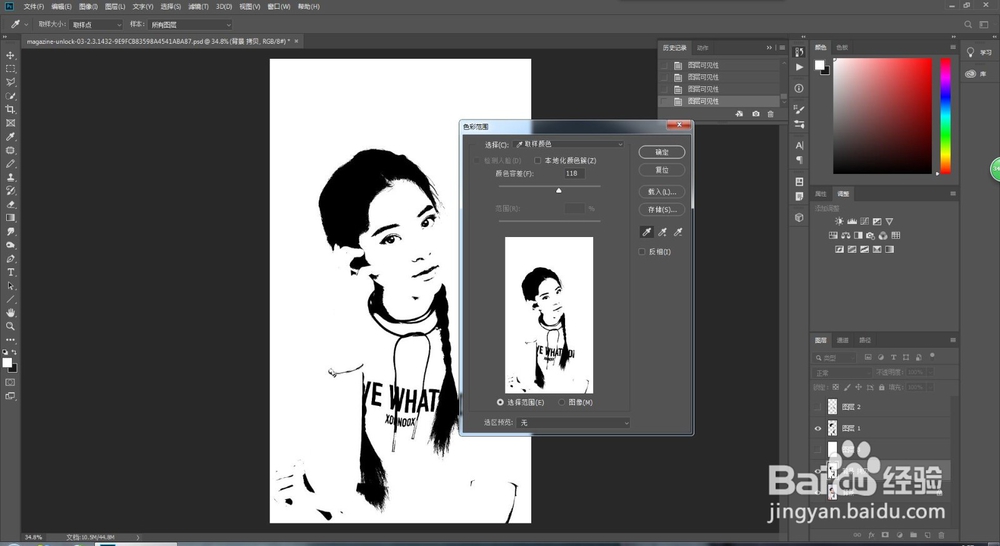
Task: Open the History panel flyout menu
Action: tap(782, 48)
